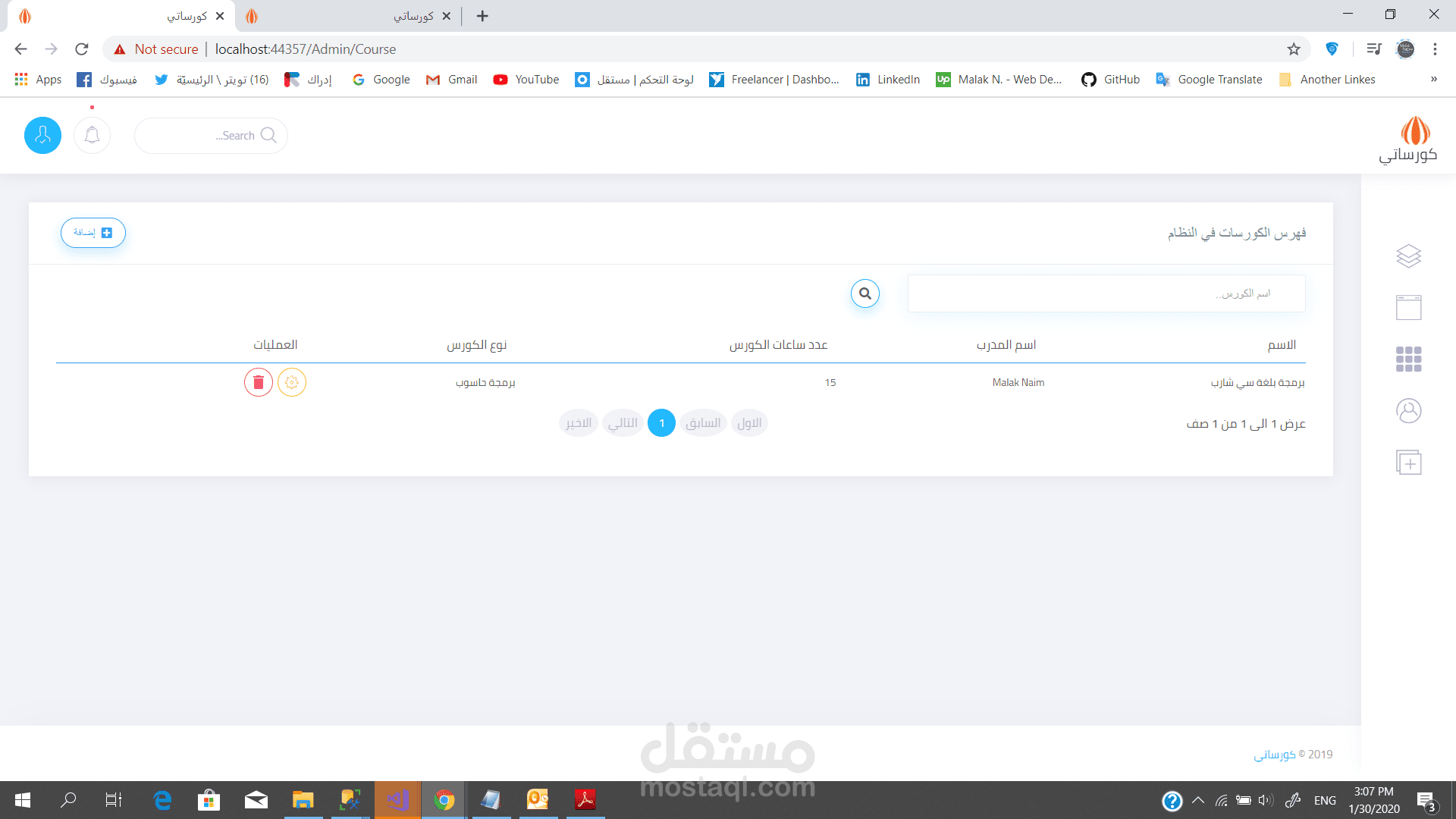
Task: Open the window-panel sidebar icon
Action: [x=1408, y=307]
